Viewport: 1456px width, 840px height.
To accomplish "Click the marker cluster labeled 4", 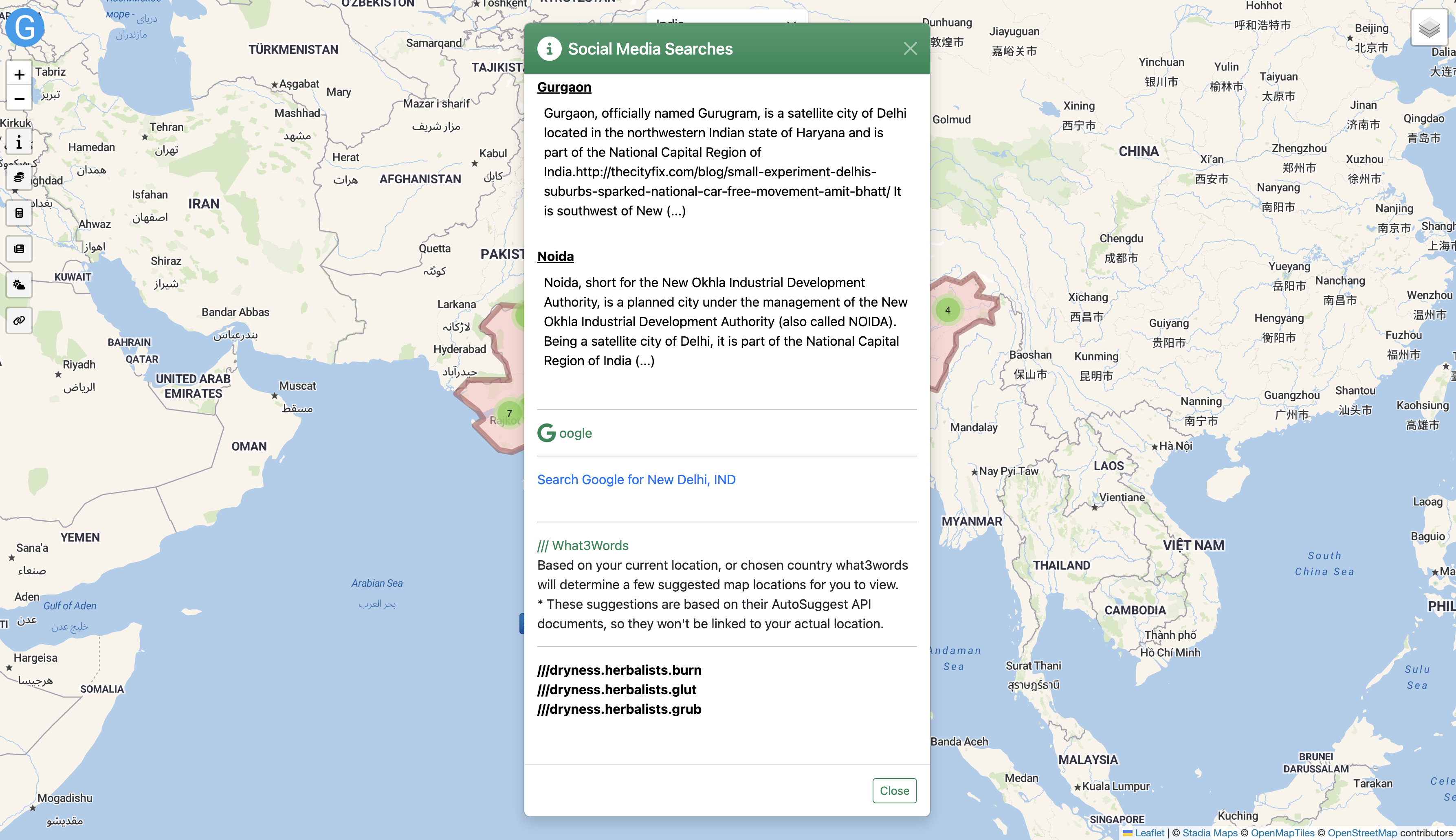I will pos(948,310).
